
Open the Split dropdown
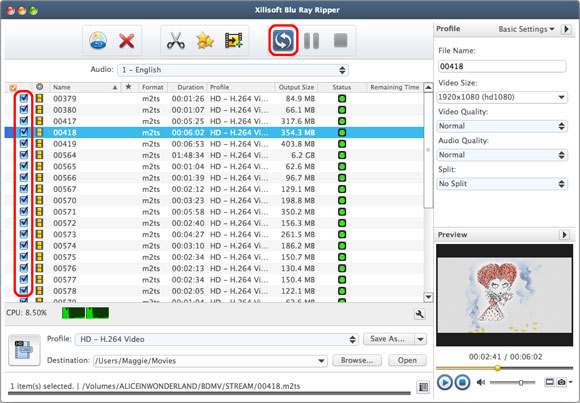click(x=502, y=184)
